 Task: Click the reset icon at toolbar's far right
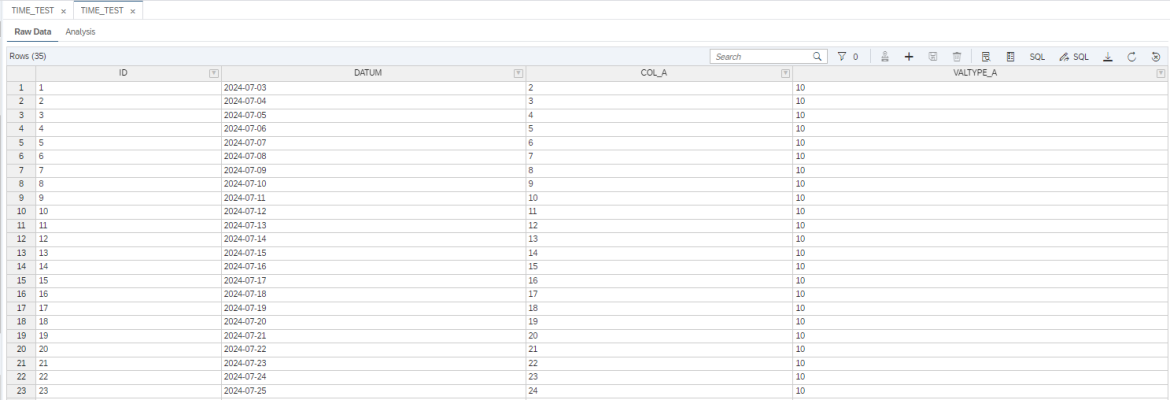pyautogui.click(x=1155, y=57)
